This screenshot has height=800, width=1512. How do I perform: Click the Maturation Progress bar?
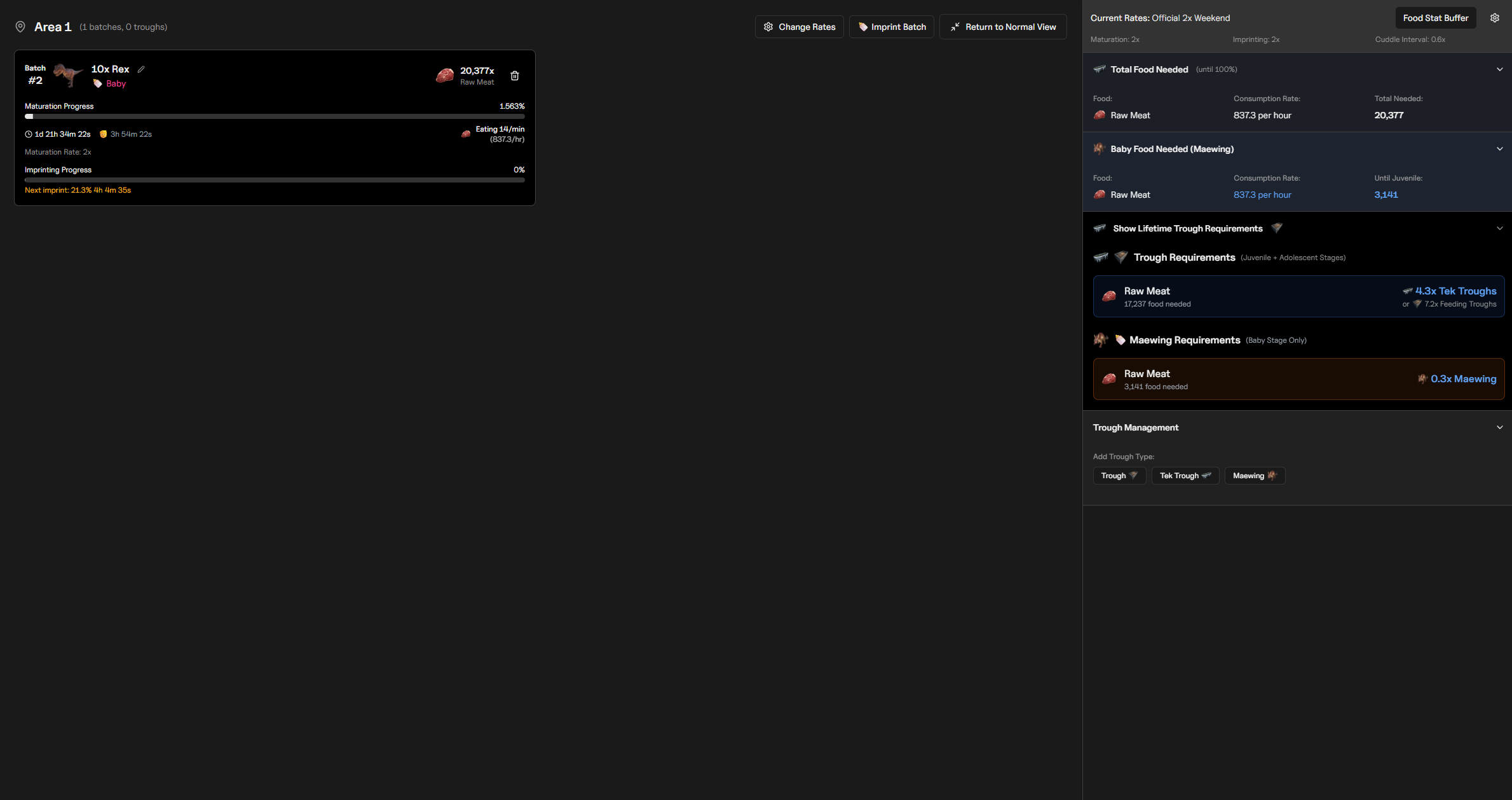[x=275, y=116]
